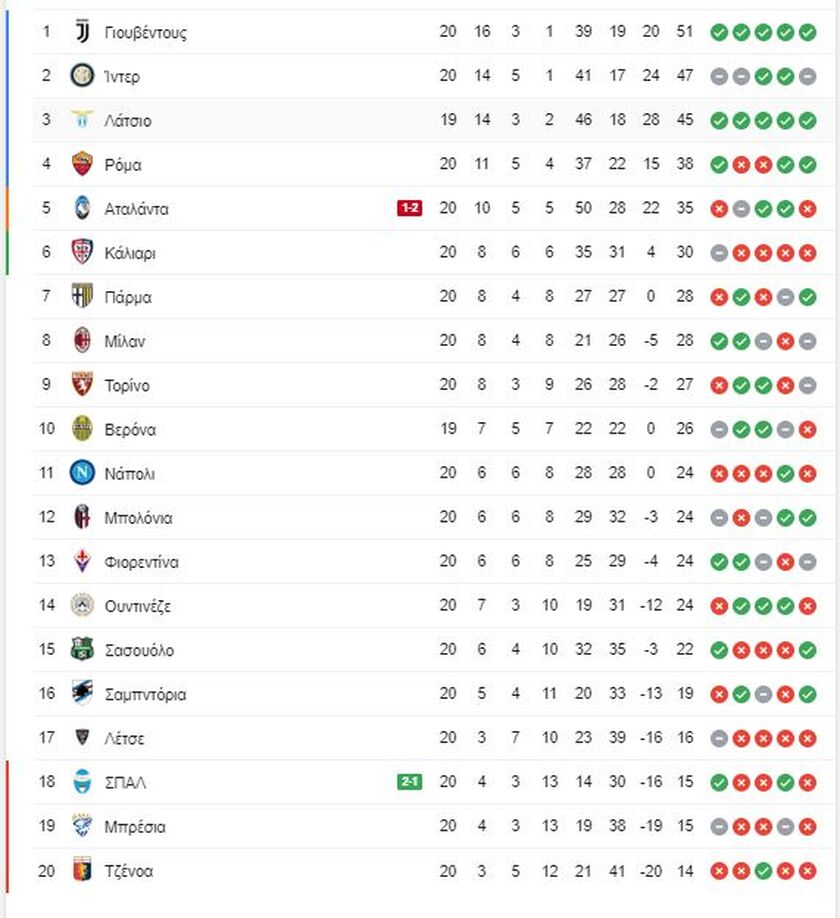Click the Fiorentina crest icon
The image size is (840, 918).
[82, 561]
